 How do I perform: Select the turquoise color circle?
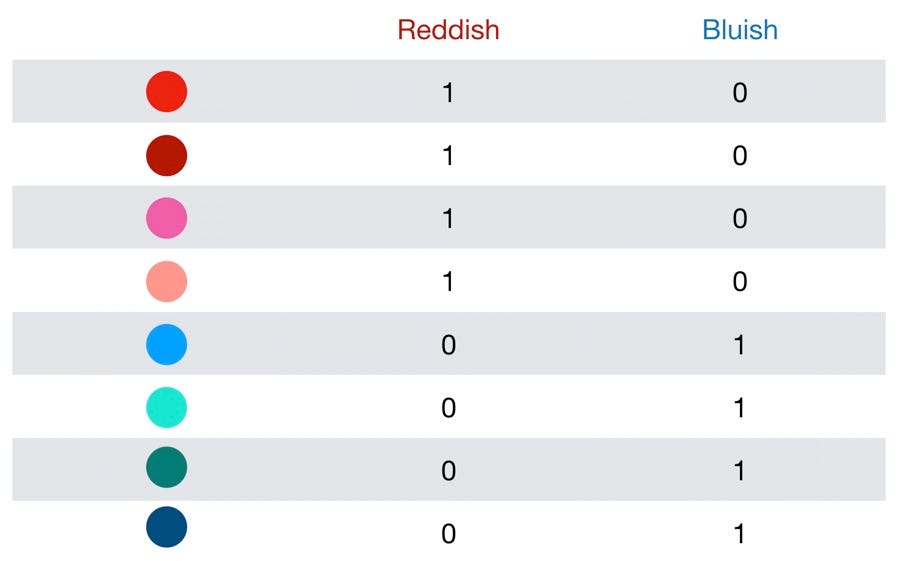click(167, 407)
